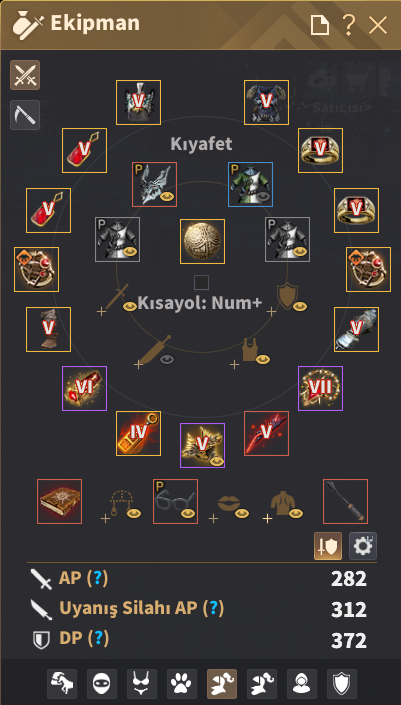Open the gear settings button

(x=363, y=546)
